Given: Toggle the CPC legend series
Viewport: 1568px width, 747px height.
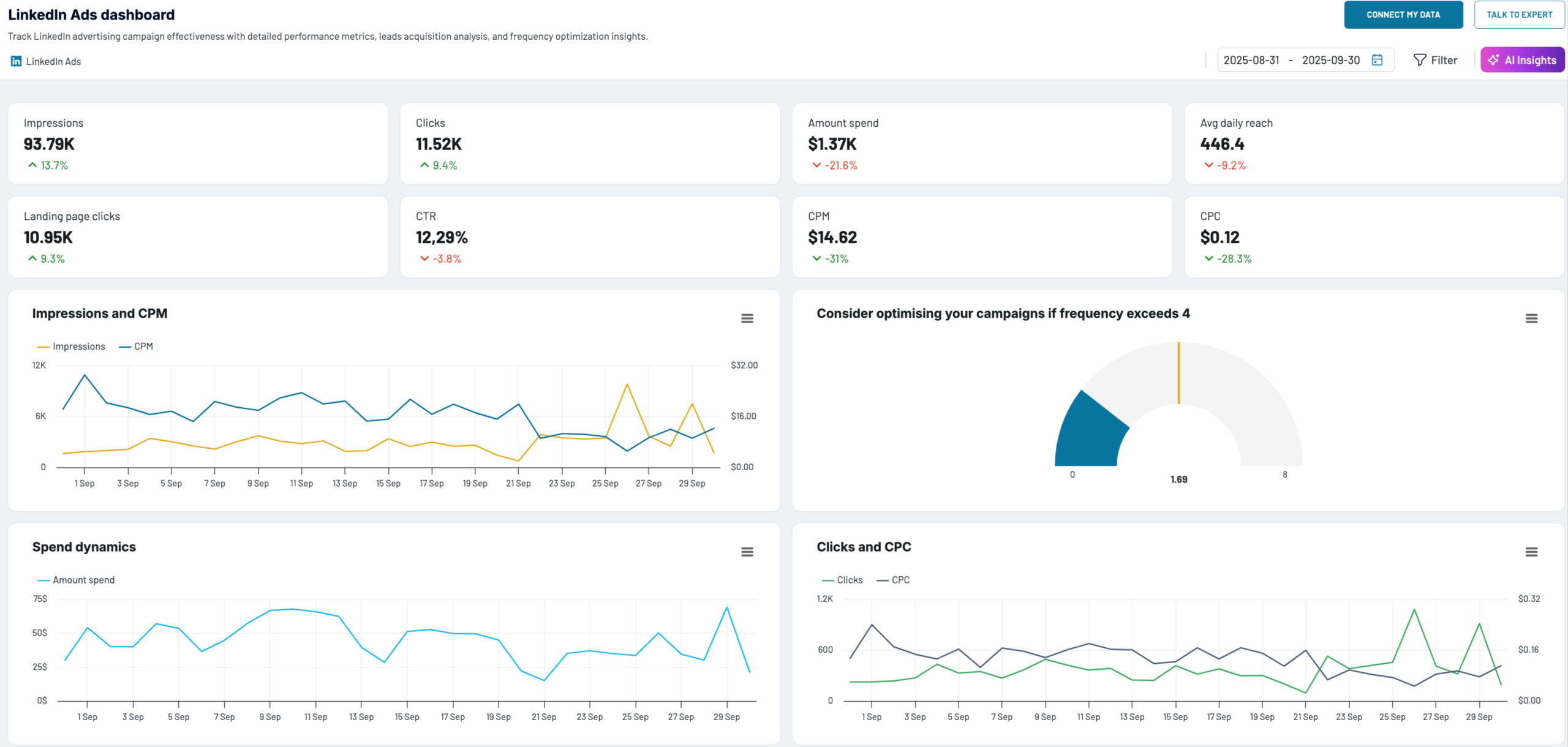Looking at the screenshot, I should (900, 580).
